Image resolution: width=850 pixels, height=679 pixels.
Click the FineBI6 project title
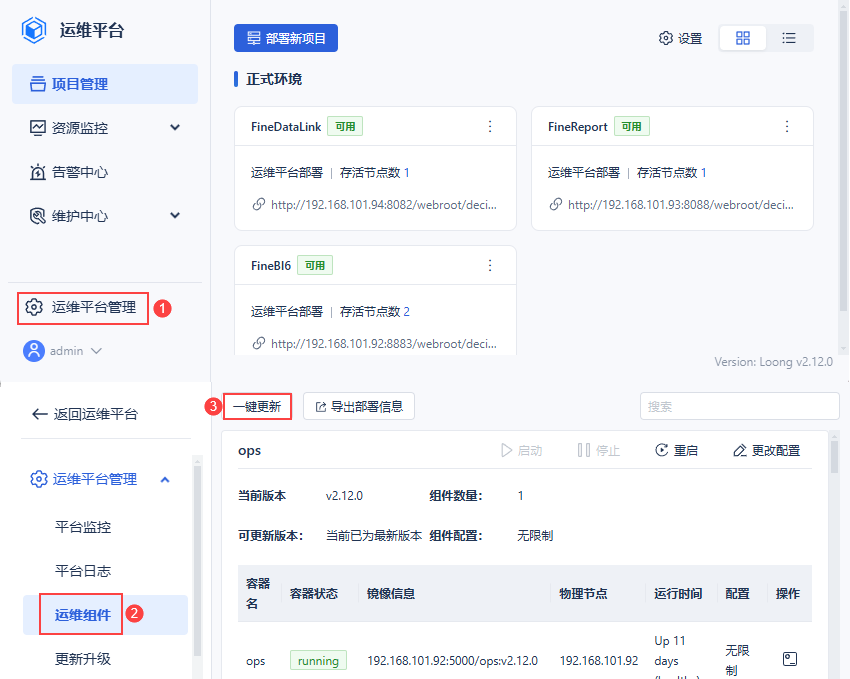pyautogui.click(x=271, y=266)
